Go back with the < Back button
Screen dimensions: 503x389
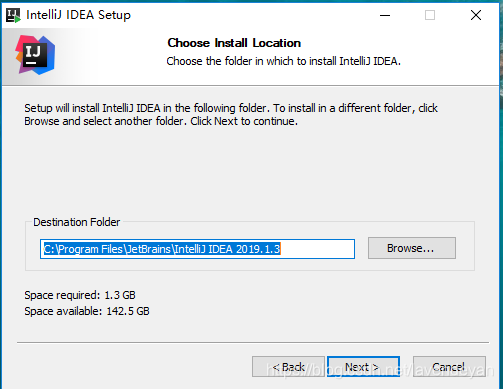pyautogui.click(x=288, y=367)
